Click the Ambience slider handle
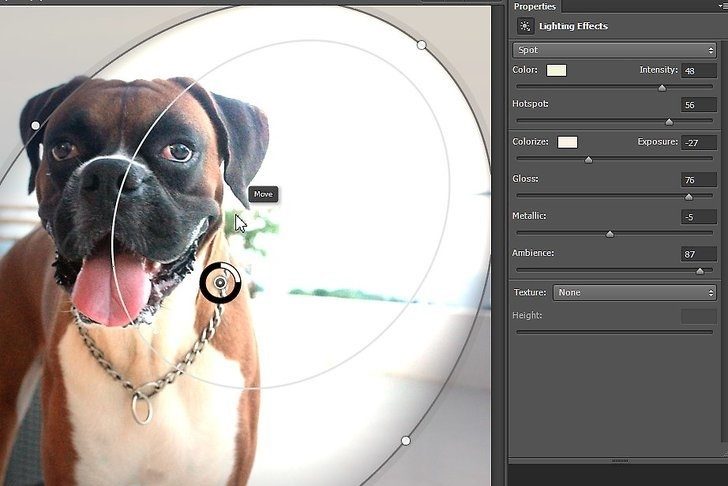 tap(699, 270)
